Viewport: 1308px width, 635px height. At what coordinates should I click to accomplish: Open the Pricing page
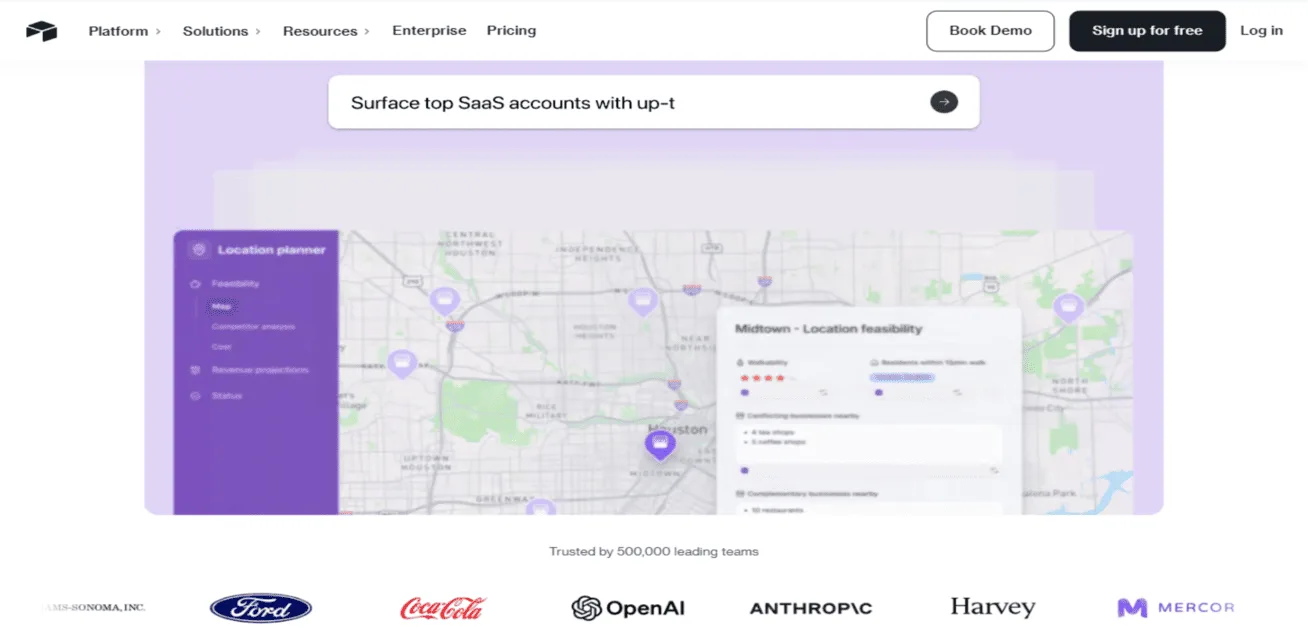coord(511,31)
